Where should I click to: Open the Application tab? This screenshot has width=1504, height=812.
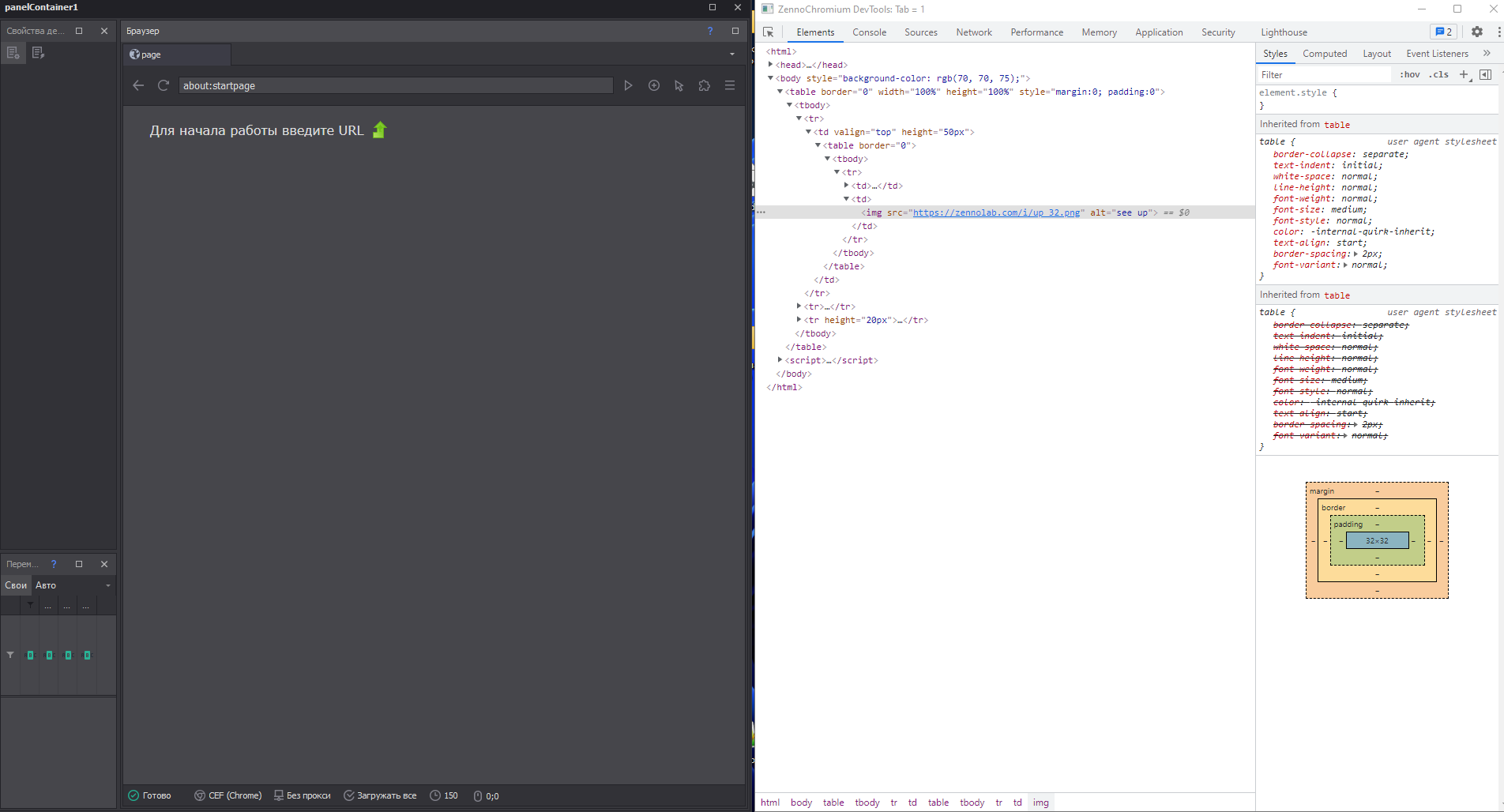pyautogui.click(x=1159, y=32)
